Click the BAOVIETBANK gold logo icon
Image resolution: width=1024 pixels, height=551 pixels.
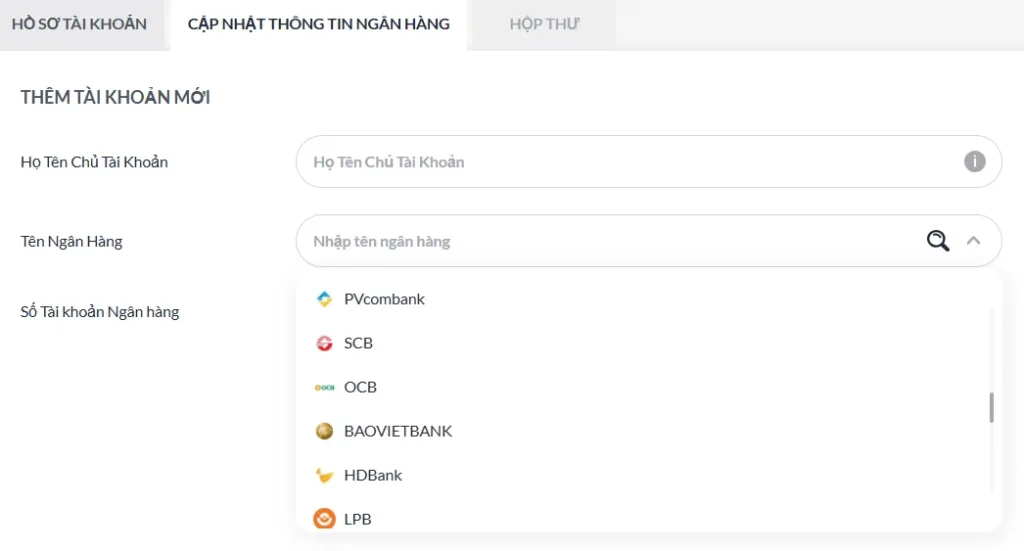pyautogui.click(x=324, y=431)
